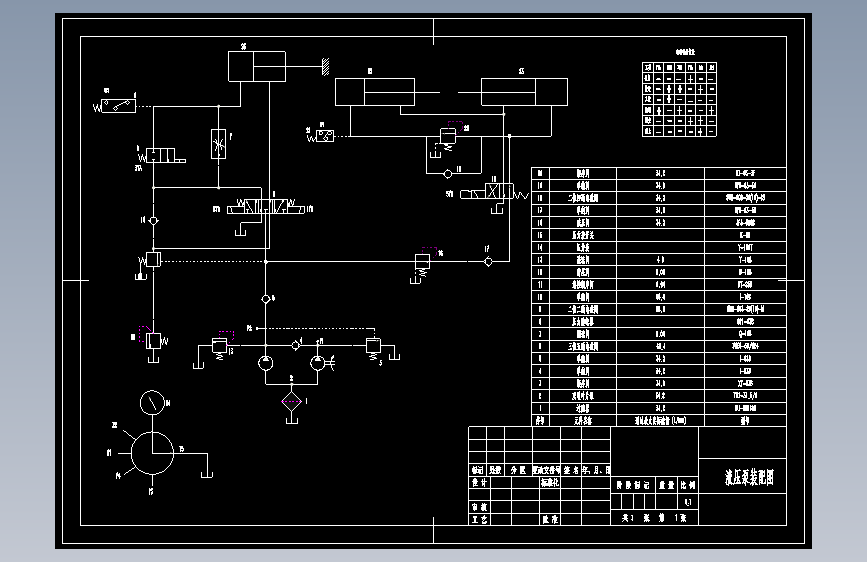Click the 设计 cell in title block
867x562 pixels.
pyautogui.click(x=479, y=482)
